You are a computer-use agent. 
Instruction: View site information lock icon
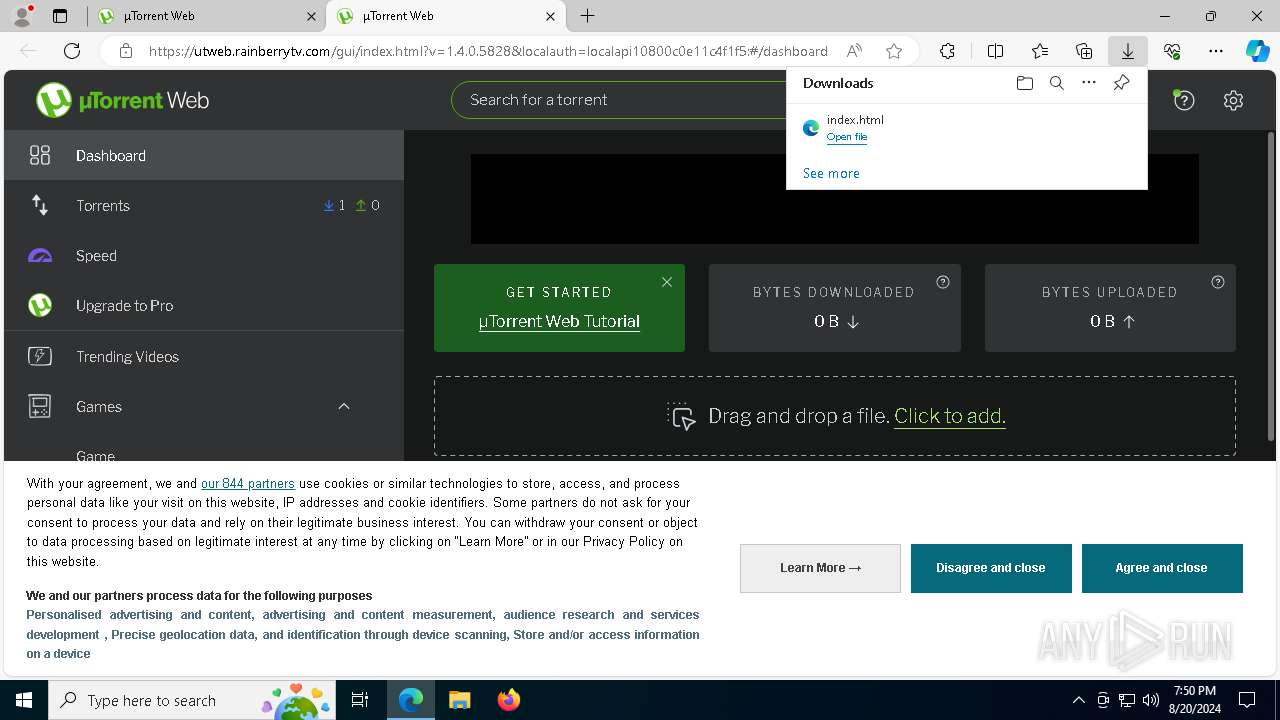[x=125, y=51]
